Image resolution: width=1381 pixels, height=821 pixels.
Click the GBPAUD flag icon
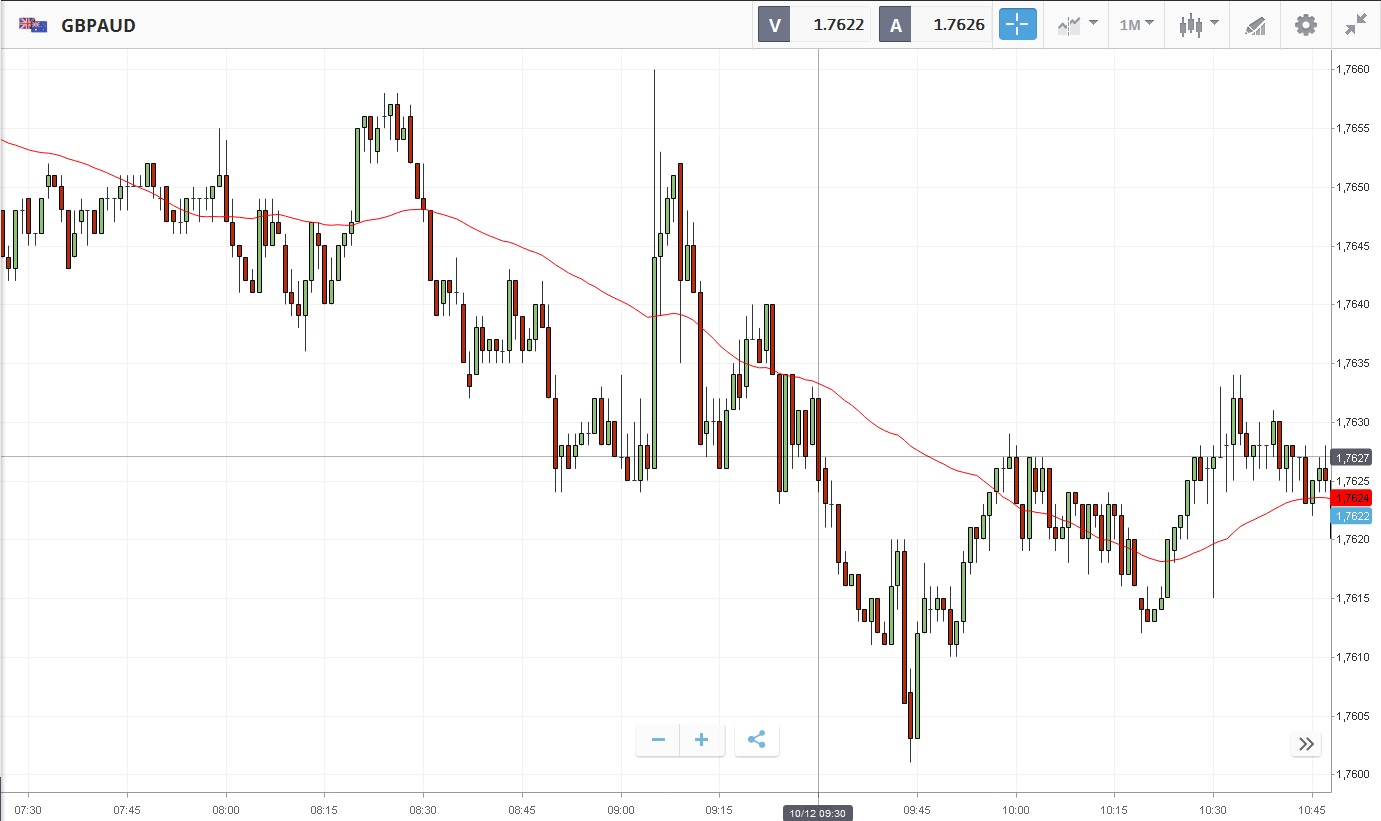(x=33, y=25)
